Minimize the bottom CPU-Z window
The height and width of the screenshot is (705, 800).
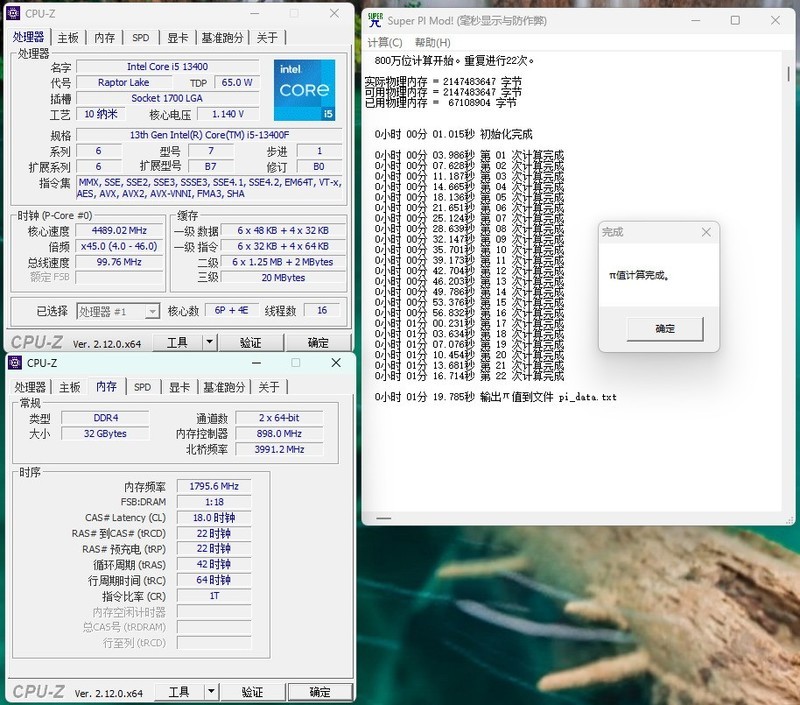(x=256, y=363)
